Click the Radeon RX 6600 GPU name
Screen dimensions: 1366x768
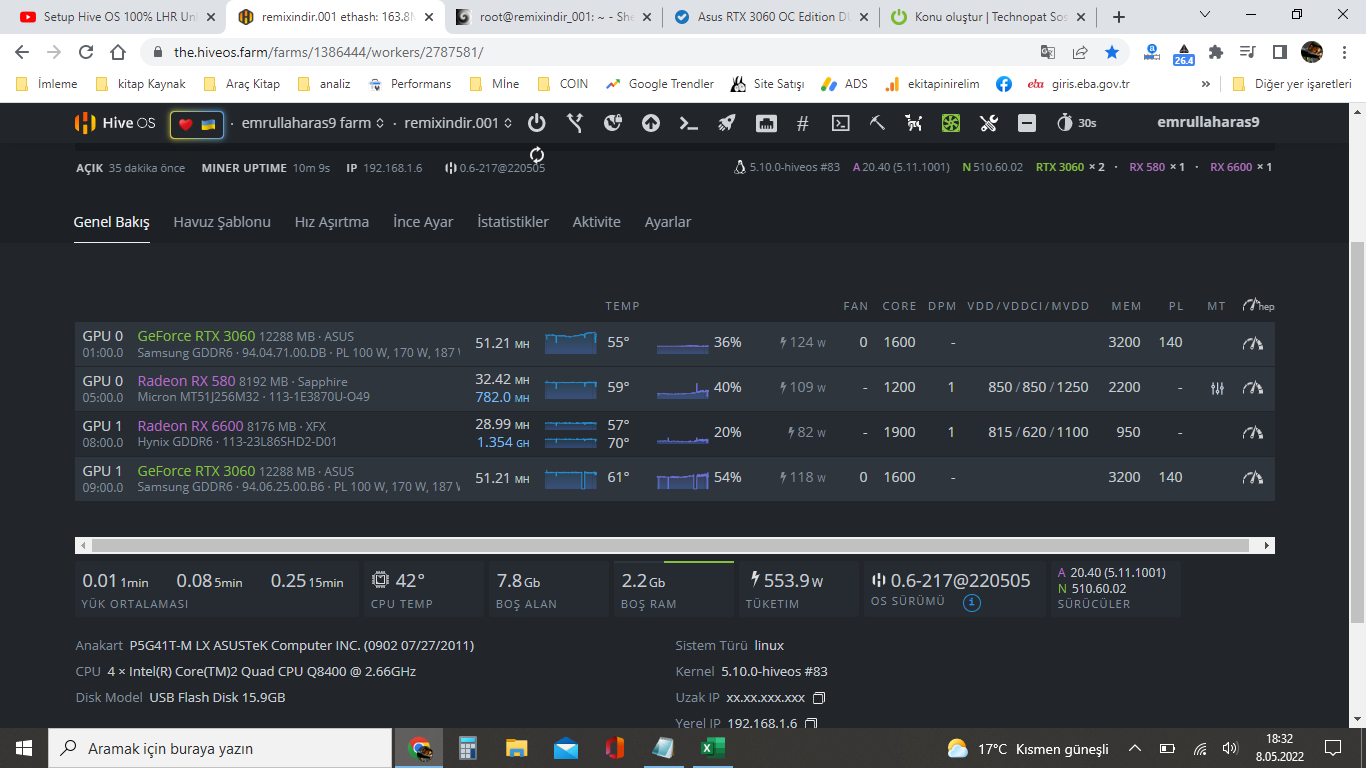(x=190, y=426)
